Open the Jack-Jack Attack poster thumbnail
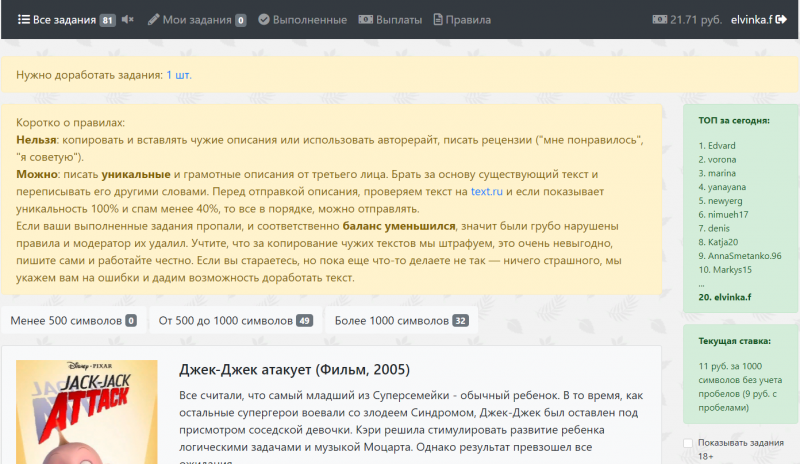Viewport: 800px width, 464px height. pyautogui.click(x=87, y=412)
